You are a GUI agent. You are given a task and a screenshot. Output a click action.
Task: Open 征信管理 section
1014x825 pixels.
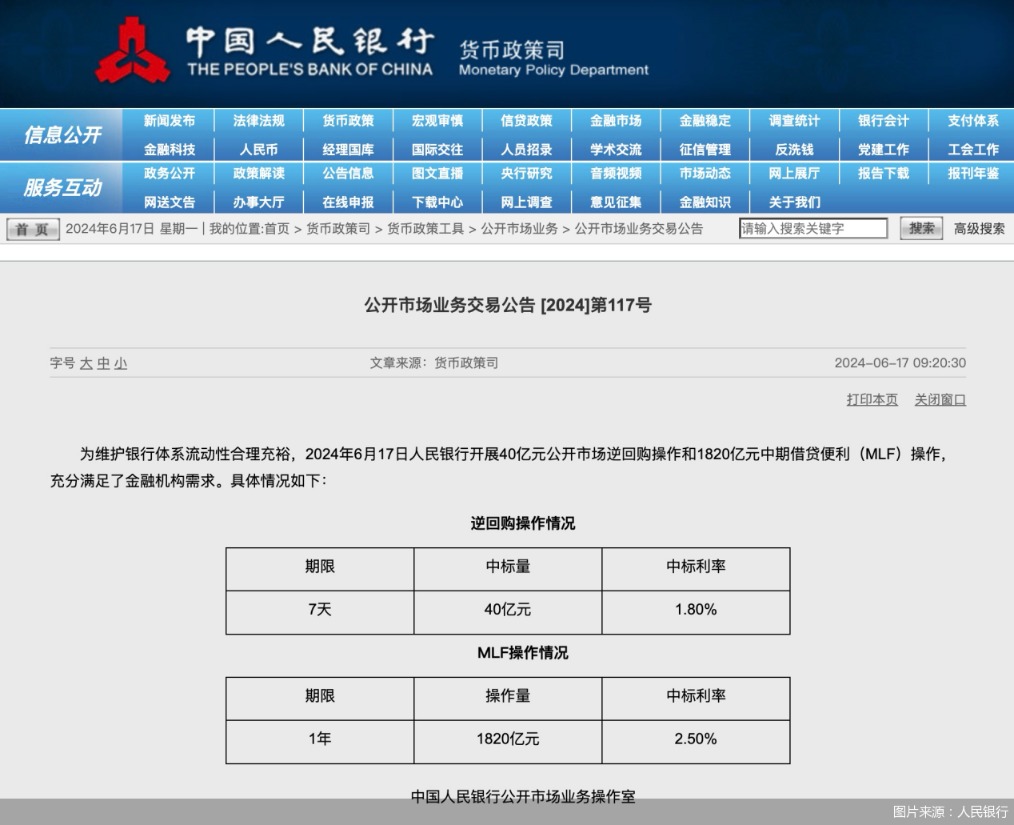tap(705, 149)
